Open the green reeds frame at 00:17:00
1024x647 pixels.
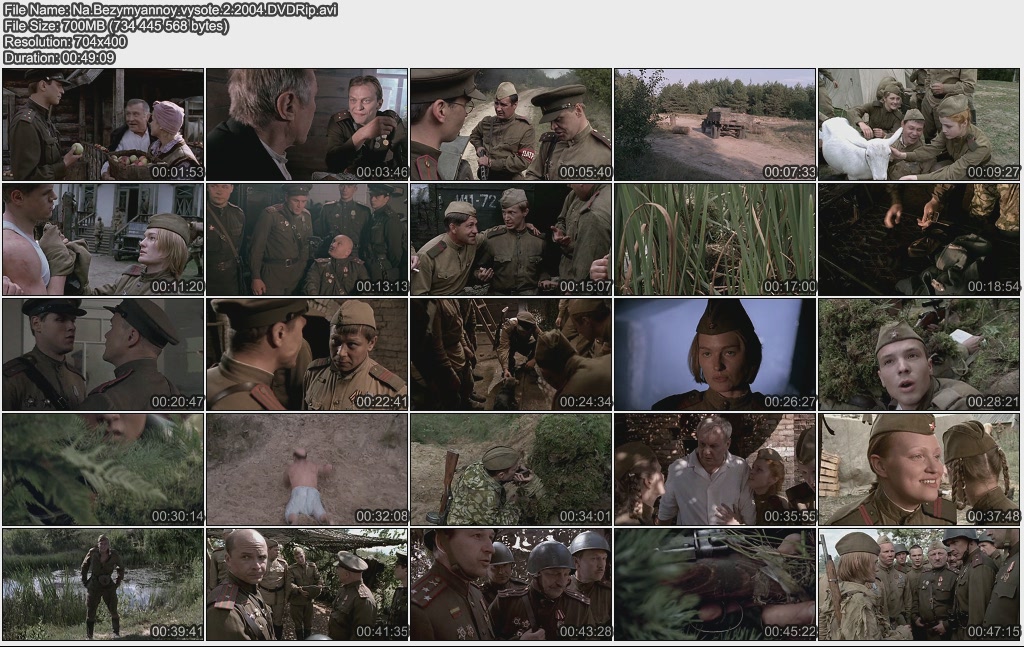tap(715, 239)
